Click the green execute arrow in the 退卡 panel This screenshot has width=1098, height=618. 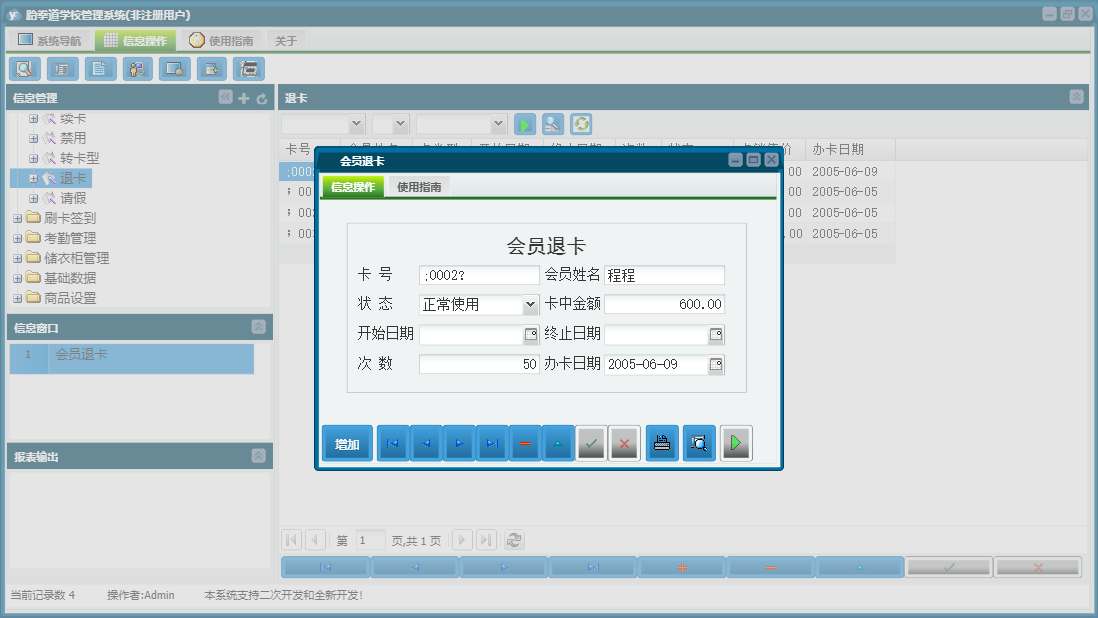pyautogui.click(x=524, y=124)
